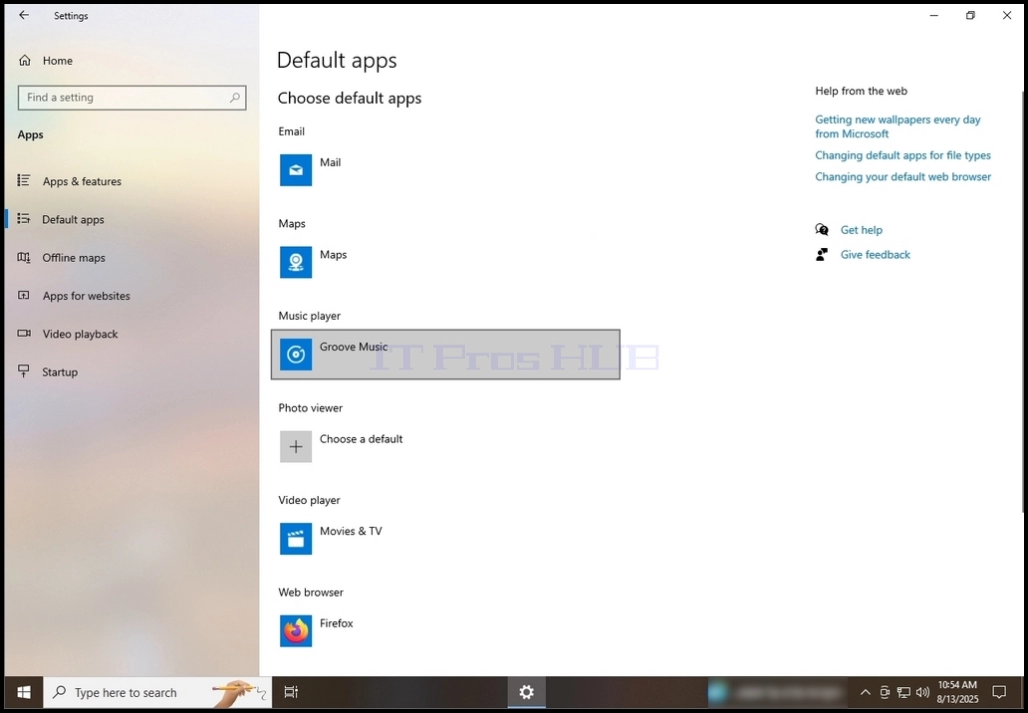This screenshot has width=1028, height=713.
Task: Click the Settings gear taskbar button
Action: coord(526,692)
